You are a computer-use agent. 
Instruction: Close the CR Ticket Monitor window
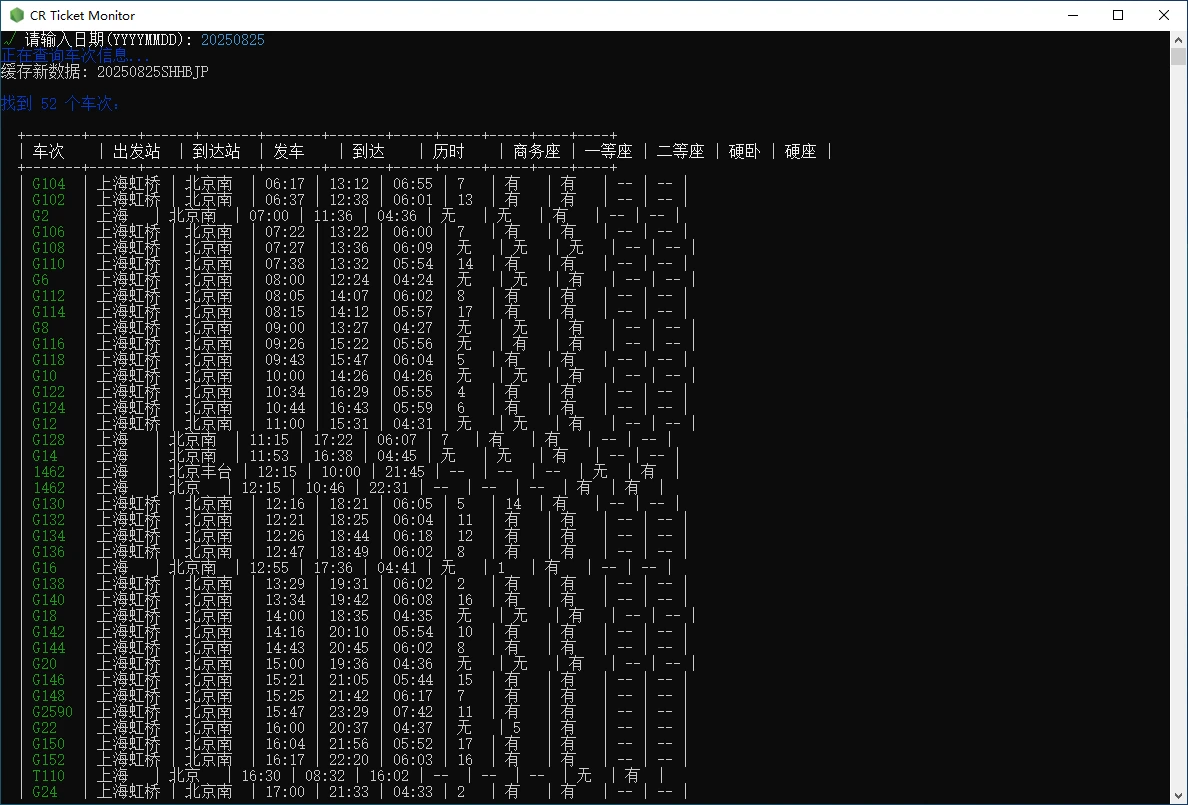coord(1164,15)
